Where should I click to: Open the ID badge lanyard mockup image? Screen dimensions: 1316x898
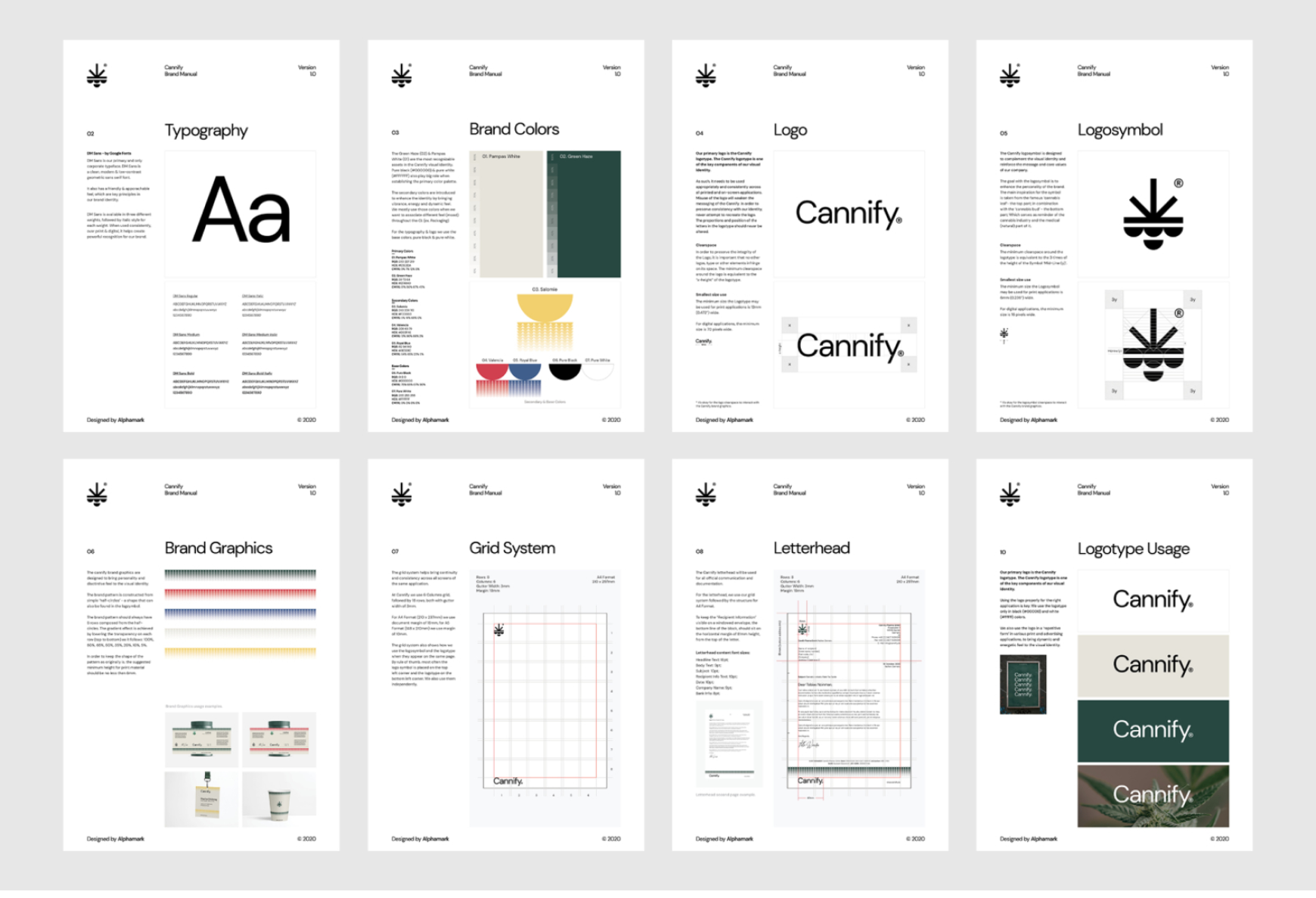[202, 799]
